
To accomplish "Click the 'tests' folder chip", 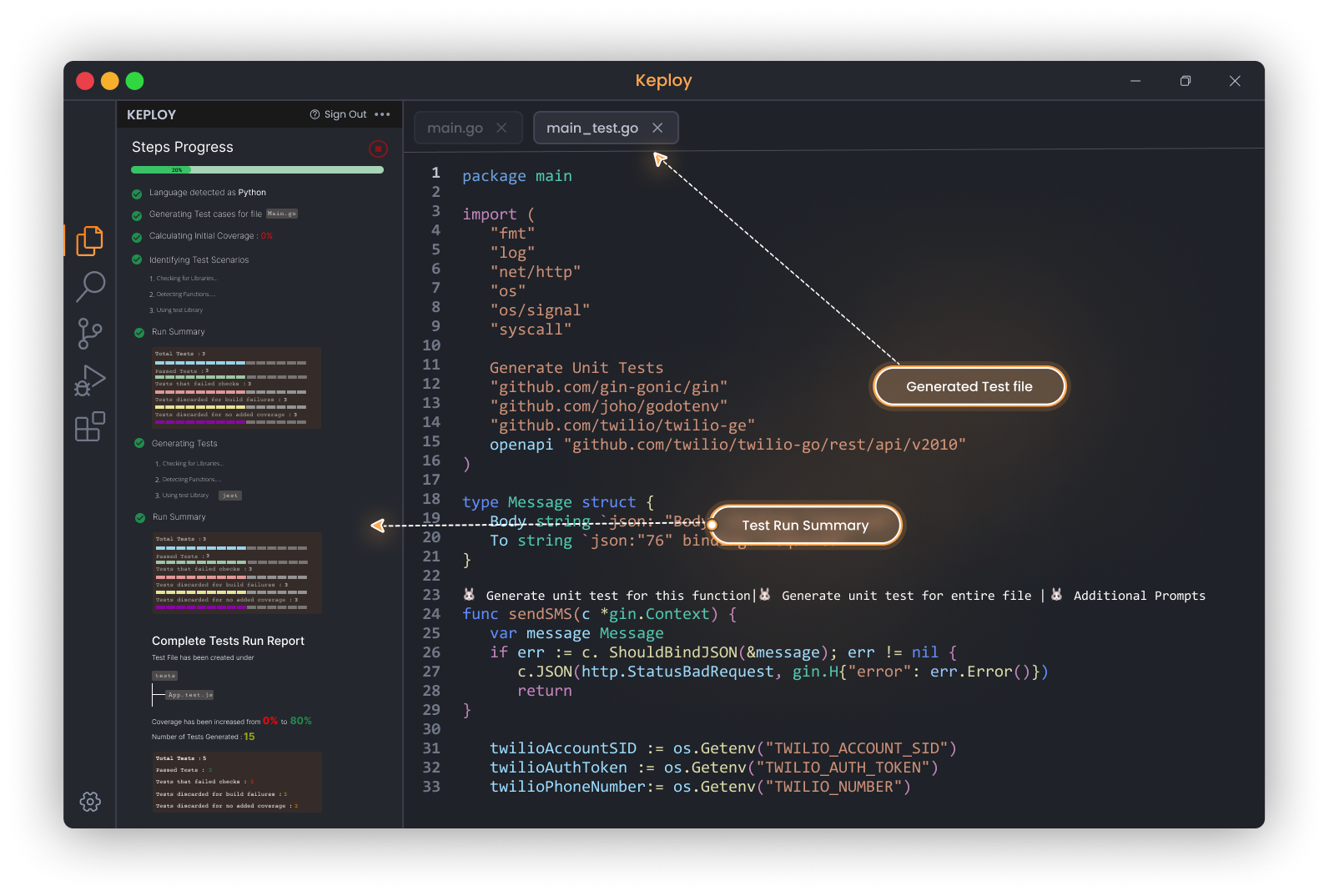I will [165, 676].
